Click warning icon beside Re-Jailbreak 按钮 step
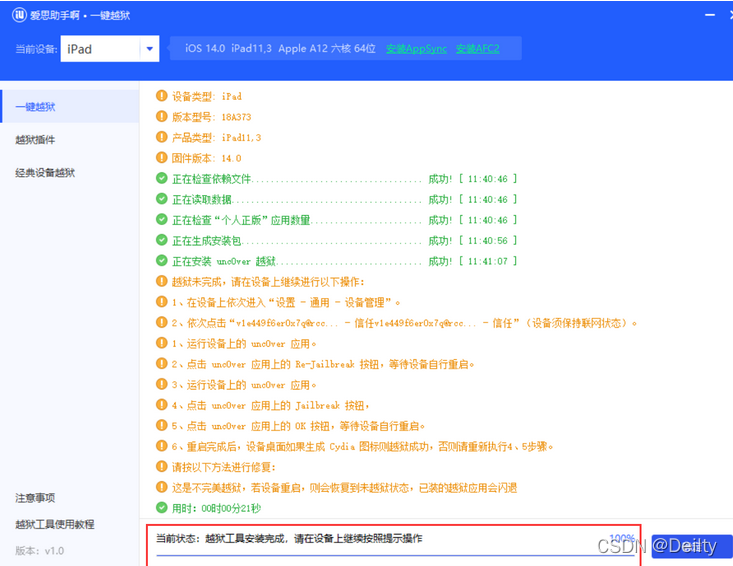733x566 pixels. 162,363
